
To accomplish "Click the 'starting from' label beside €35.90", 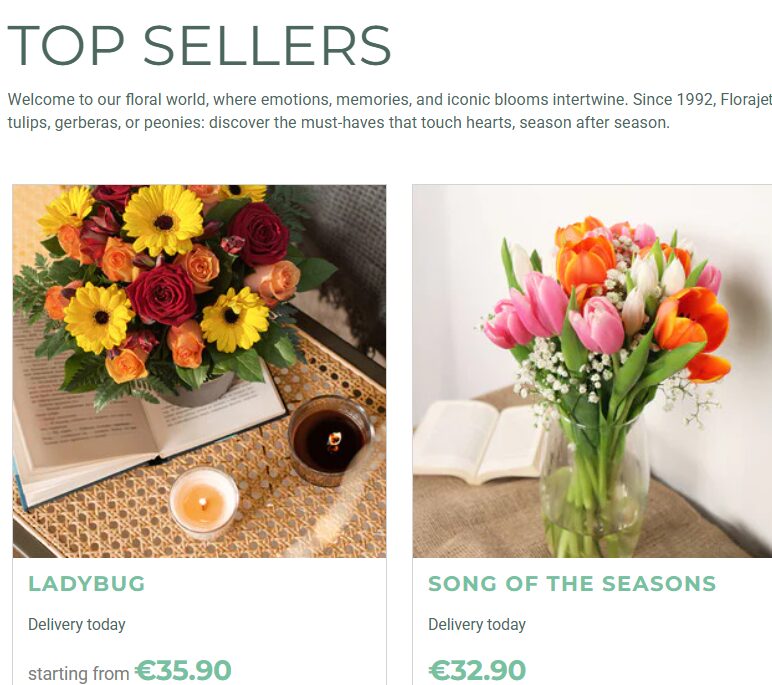I will [78, 674].
